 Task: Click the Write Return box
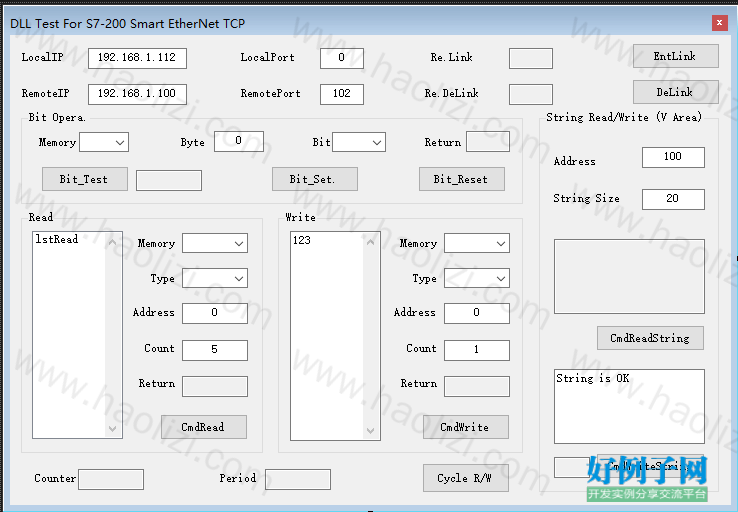(x=477, y=386)
